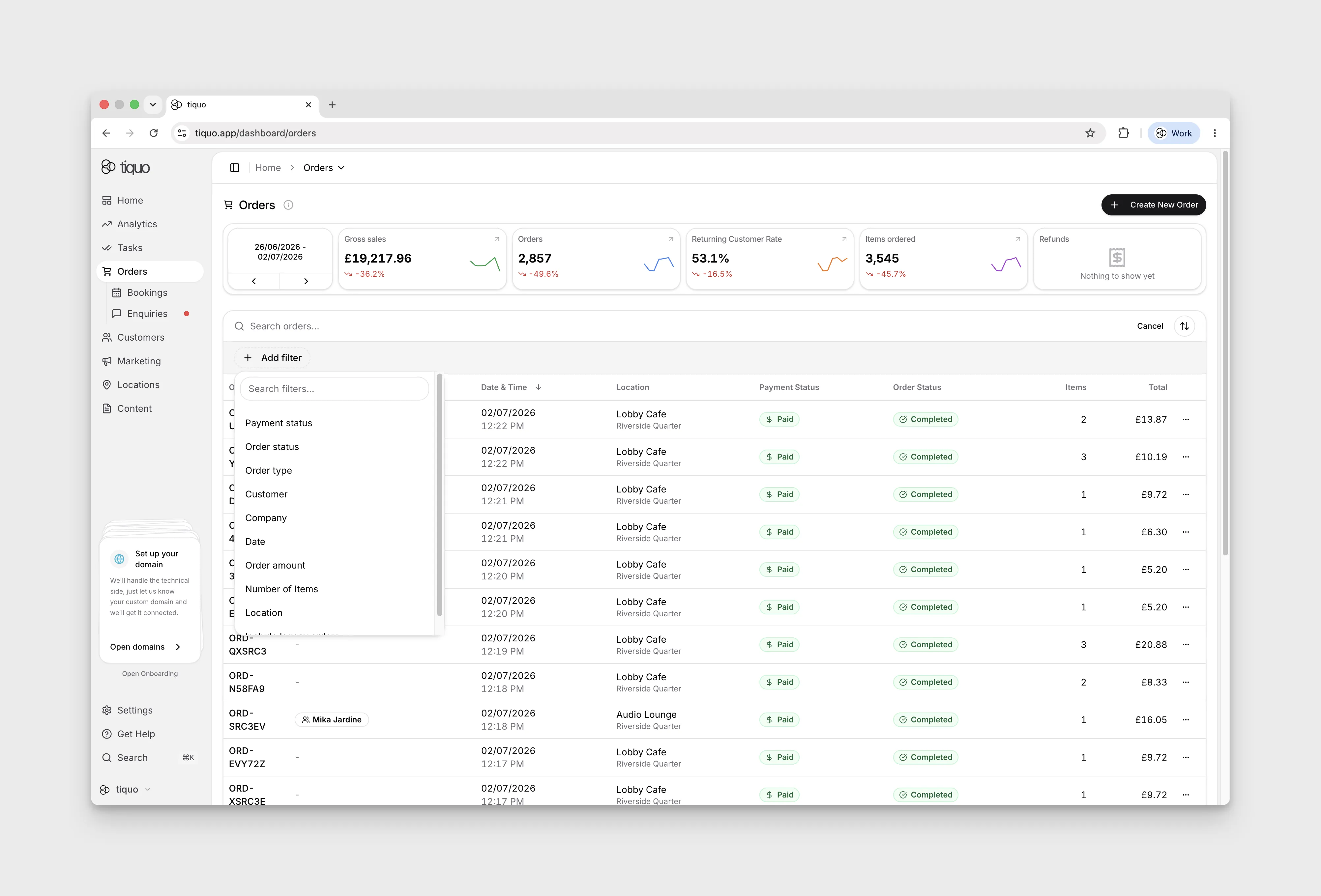Click order ID ORD-N58FA9
1321x896 pixels.
[247, 682]
